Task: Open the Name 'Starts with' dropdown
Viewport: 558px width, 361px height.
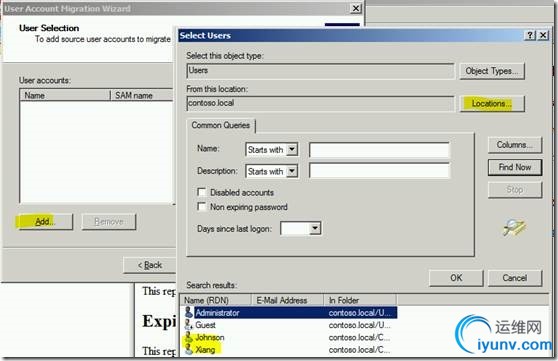Action: [292, 149]
